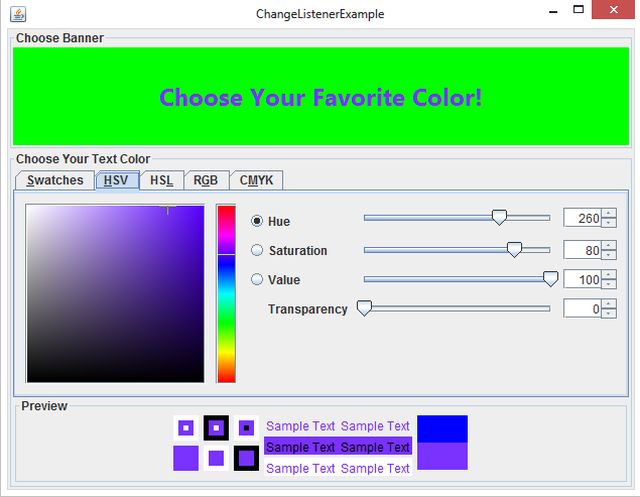This screenshot has width=640, height=497.
Task: Maximize the ChangeListenerExample window
Action: pyautogui.click(x=578, y=9)
